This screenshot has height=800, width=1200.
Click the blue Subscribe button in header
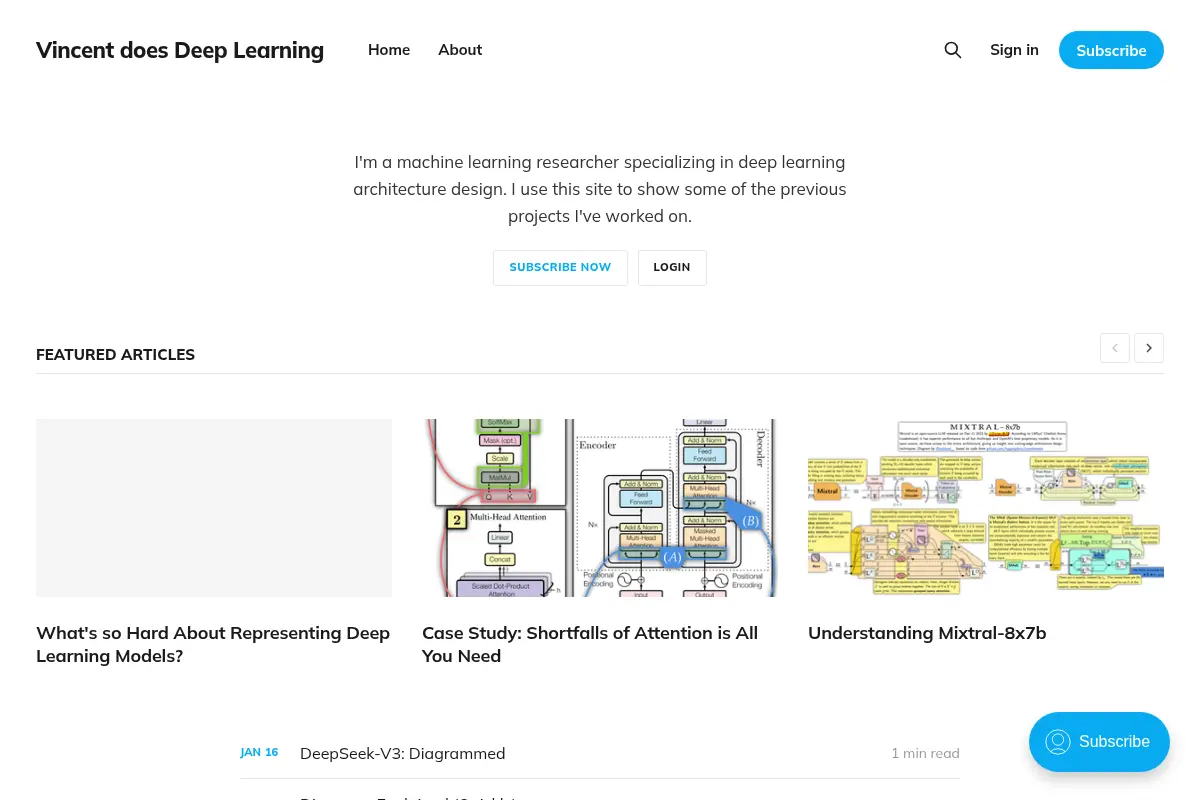pyautogui.click(x=1111, y=50)
